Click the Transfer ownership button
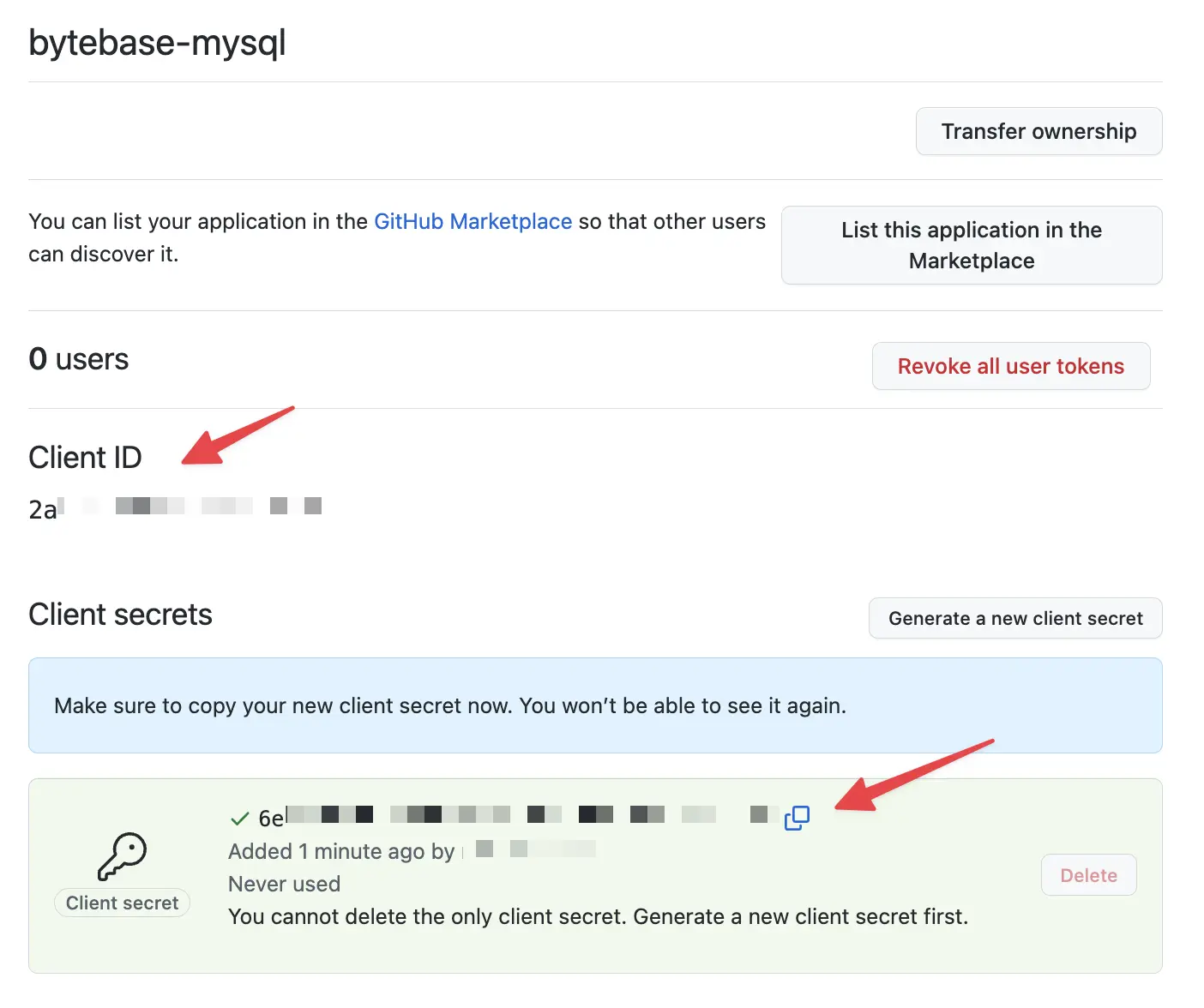1204x1008 pixels. click(1038, 131)
